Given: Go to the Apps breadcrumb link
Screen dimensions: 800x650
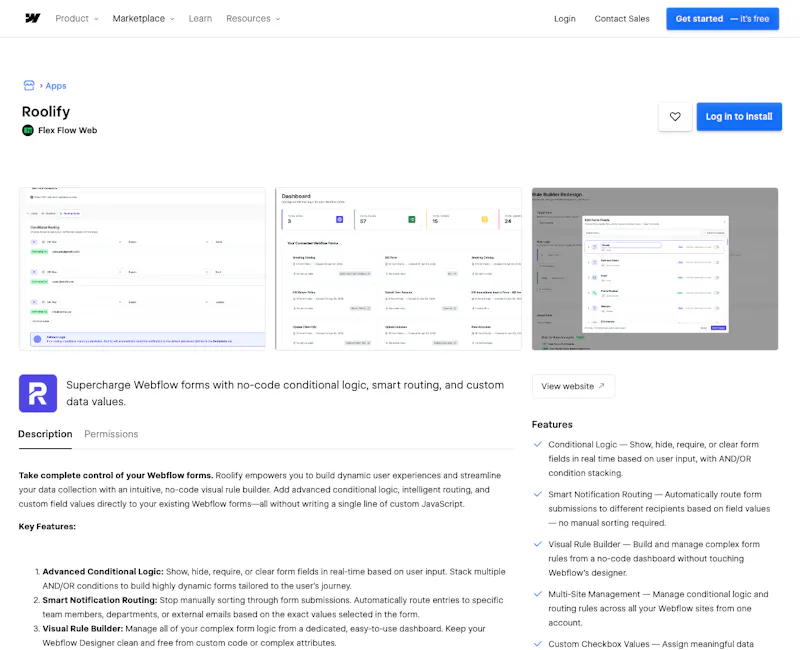Looking at the screenshot, I should tap(56, 86).
